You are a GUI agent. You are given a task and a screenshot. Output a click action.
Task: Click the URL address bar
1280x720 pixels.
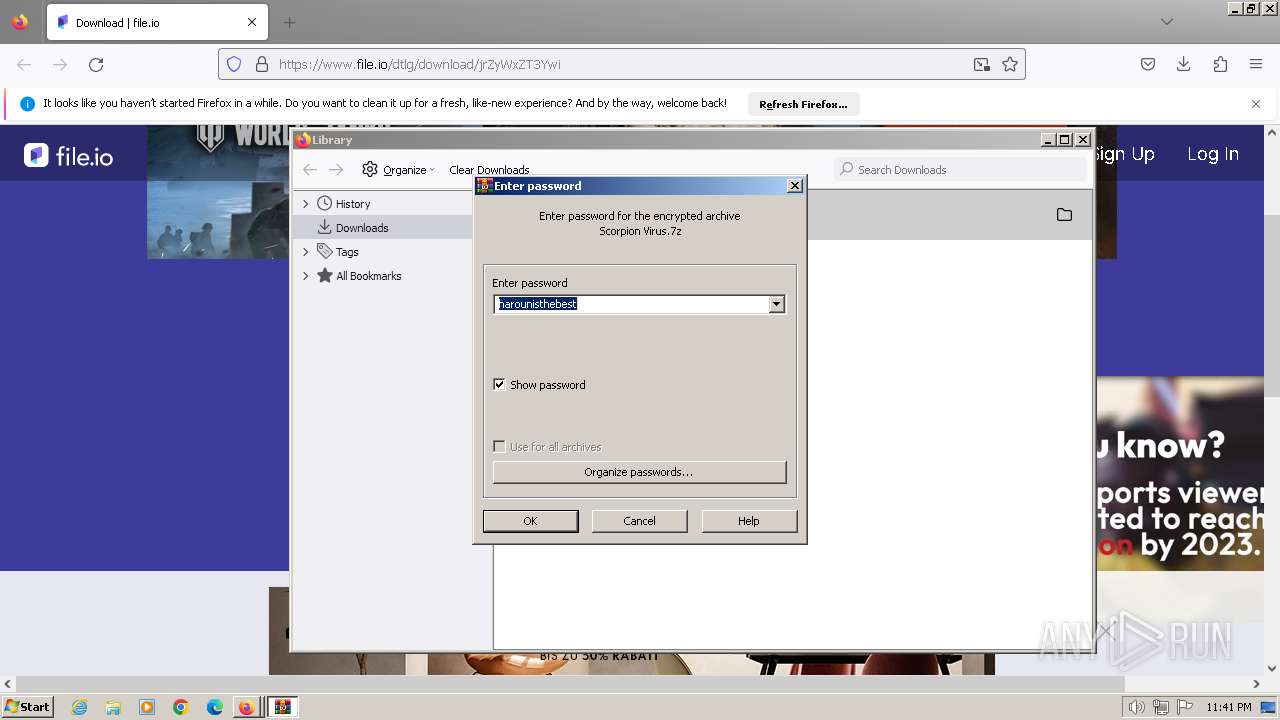[620, 64]
